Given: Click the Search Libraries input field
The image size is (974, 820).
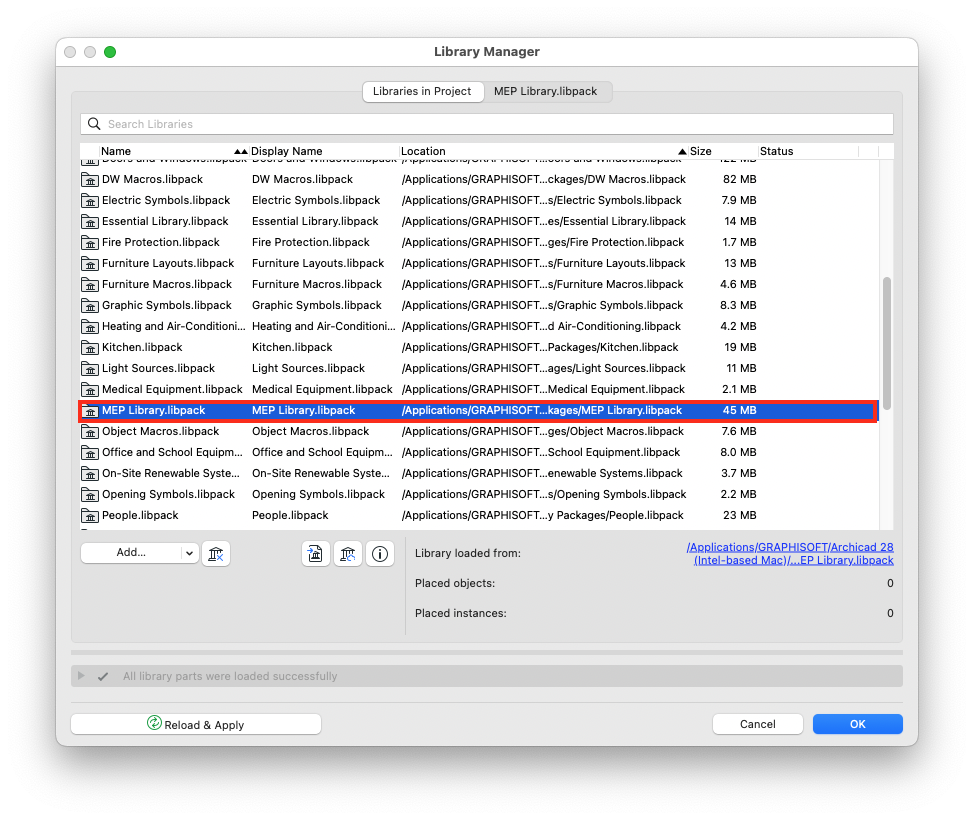Looking at the screenshot, I should coord(300,123).
